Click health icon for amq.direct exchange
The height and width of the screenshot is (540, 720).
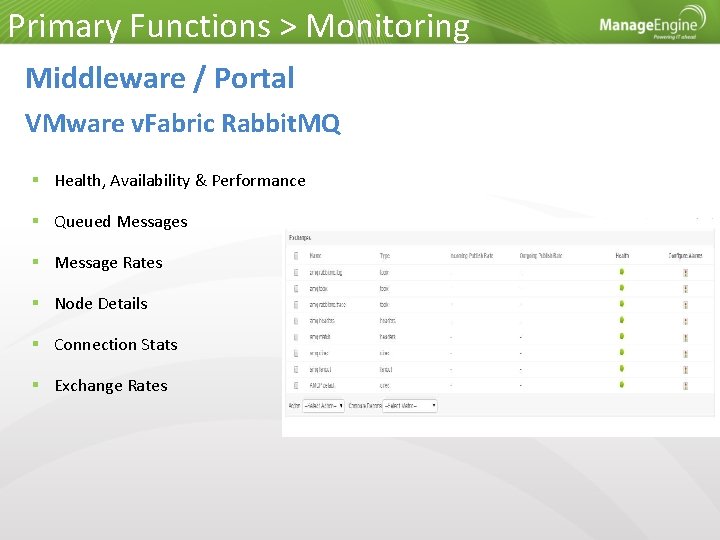click(622, 352)
